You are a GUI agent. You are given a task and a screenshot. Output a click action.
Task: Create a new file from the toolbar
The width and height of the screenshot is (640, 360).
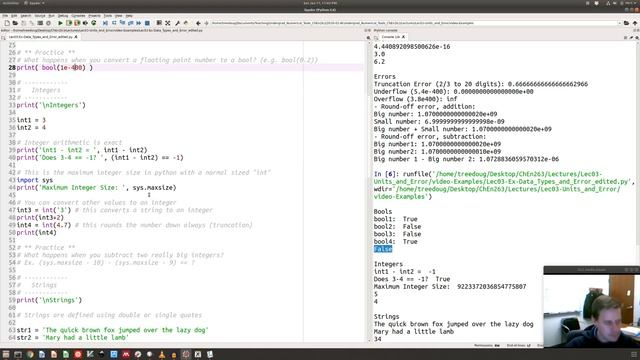pyautogui.click(x=7, y=23)
